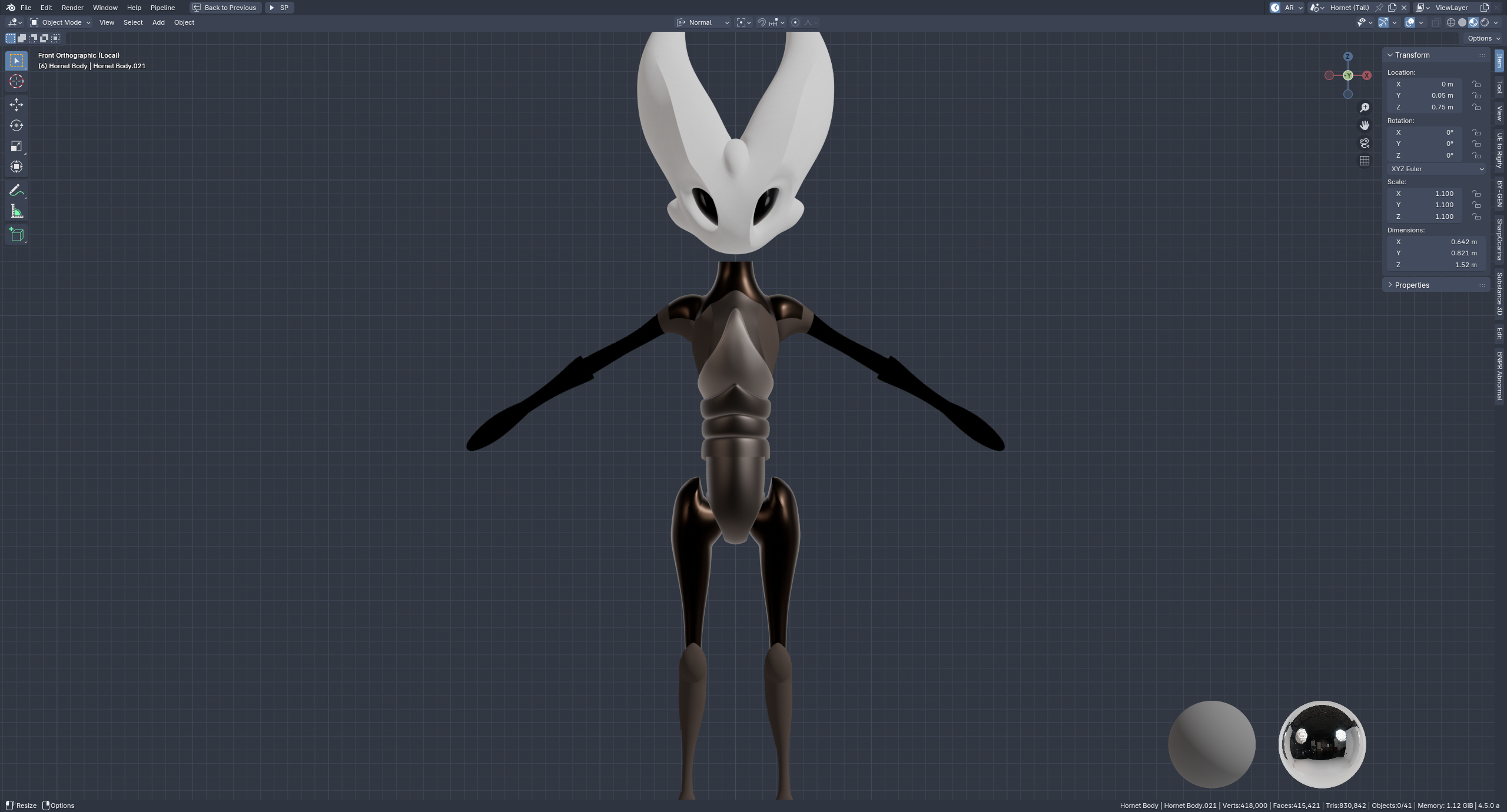Select the Rotate tool
The image size is (1507, 812).
[x=16, y=125]
